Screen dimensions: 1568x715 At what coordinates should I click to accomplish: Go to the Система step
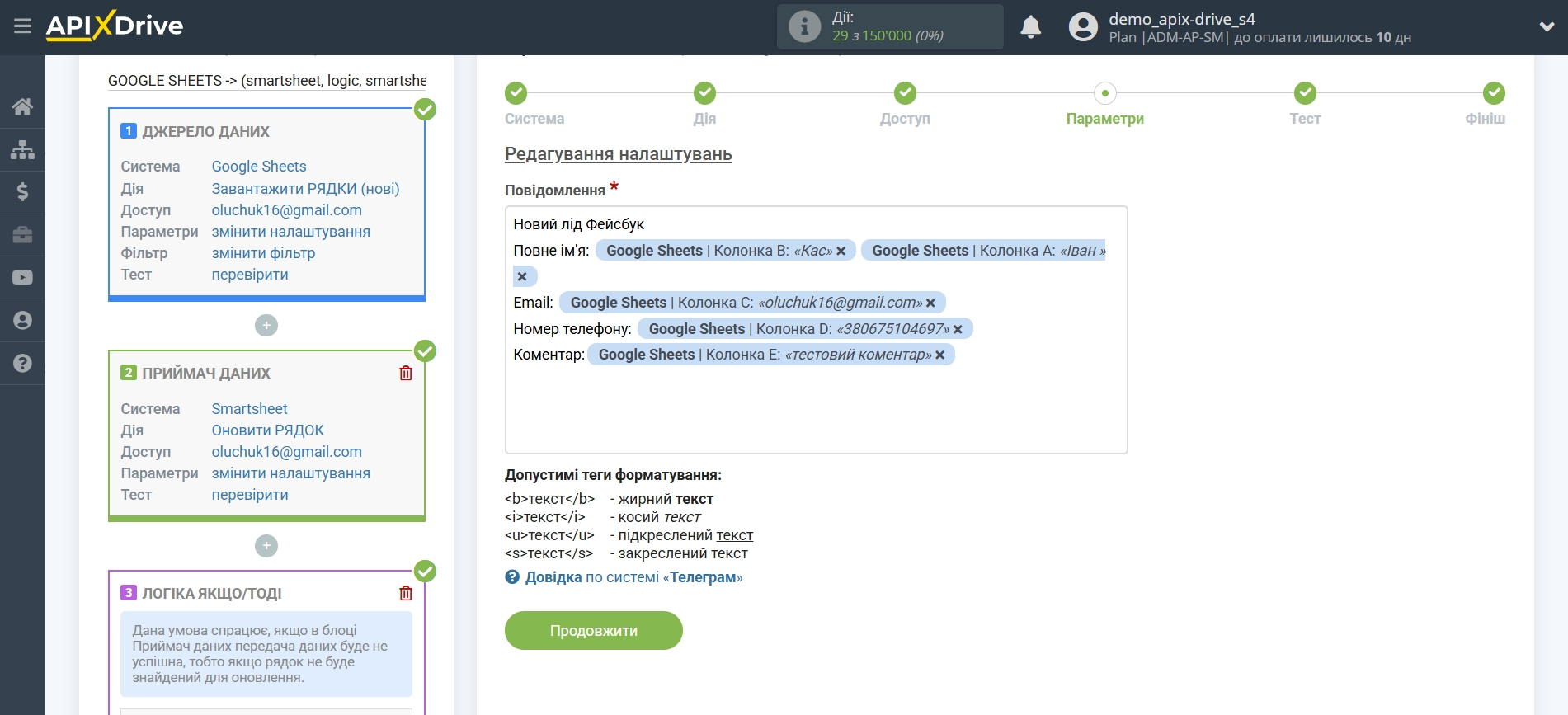(x=516, y=93)
